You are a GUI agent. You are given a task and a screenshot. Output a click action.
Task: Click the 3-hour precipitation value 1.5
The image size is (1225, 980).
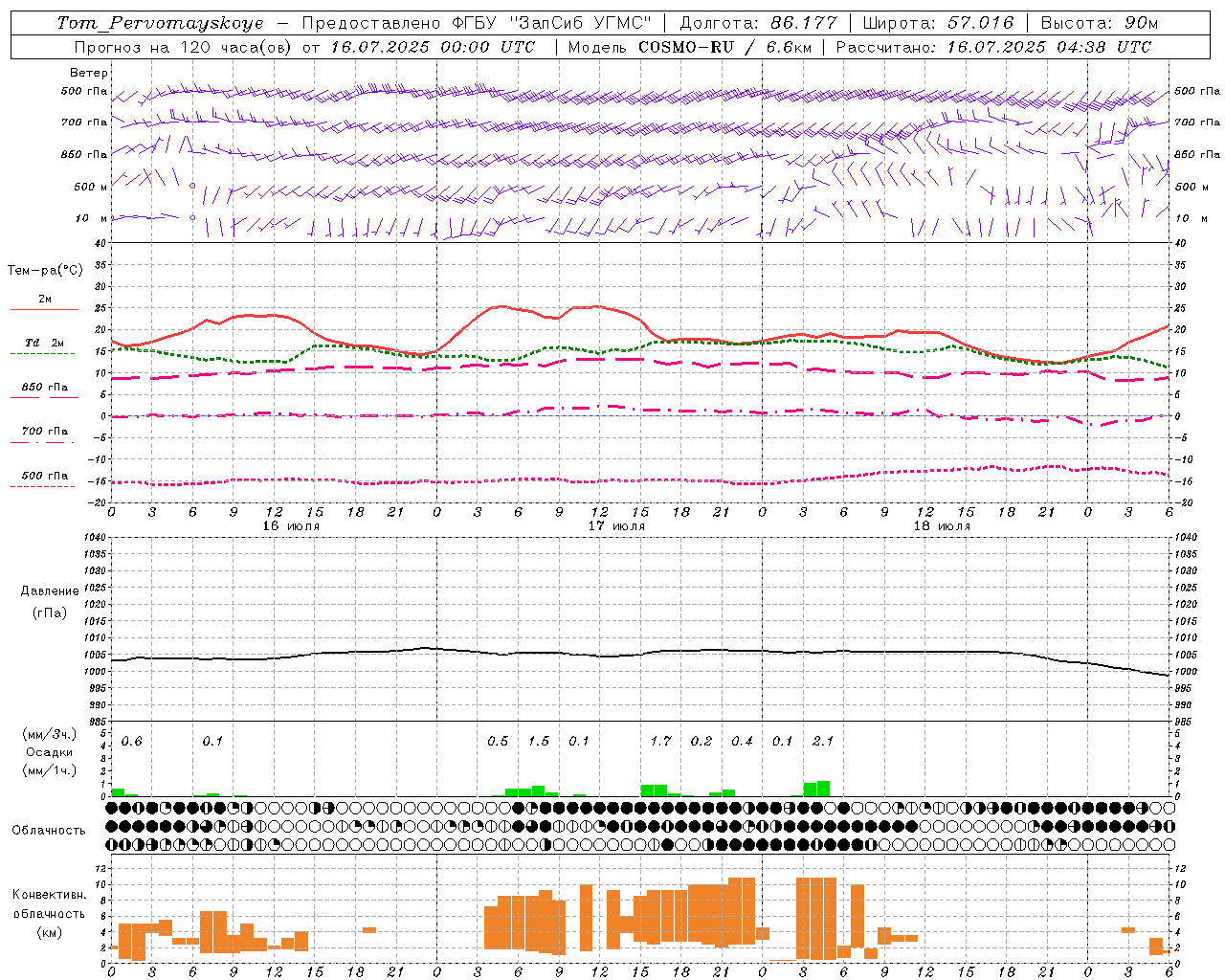539,742
